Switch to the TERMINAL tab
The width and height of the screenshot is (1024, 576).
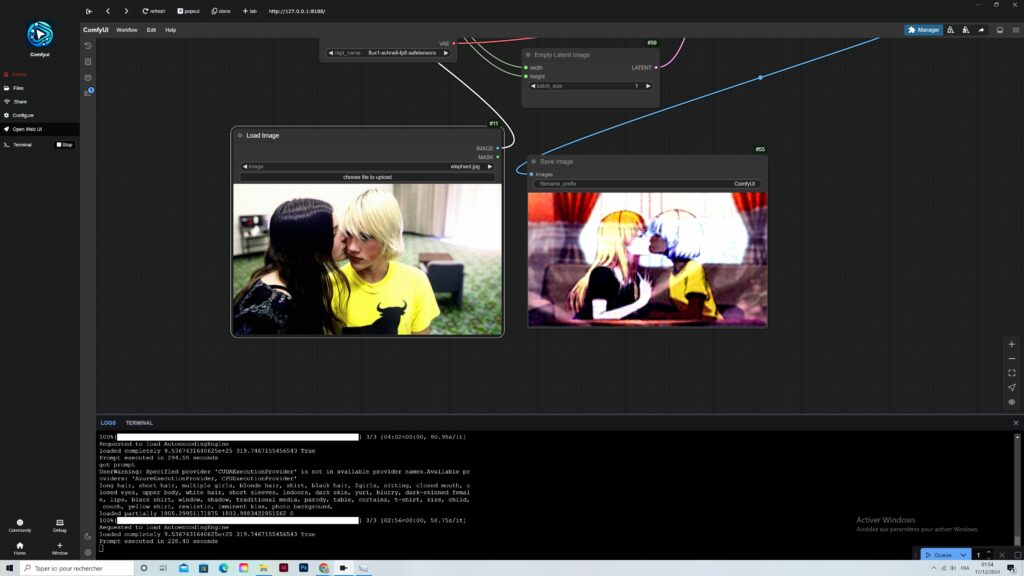click(139, 423)
